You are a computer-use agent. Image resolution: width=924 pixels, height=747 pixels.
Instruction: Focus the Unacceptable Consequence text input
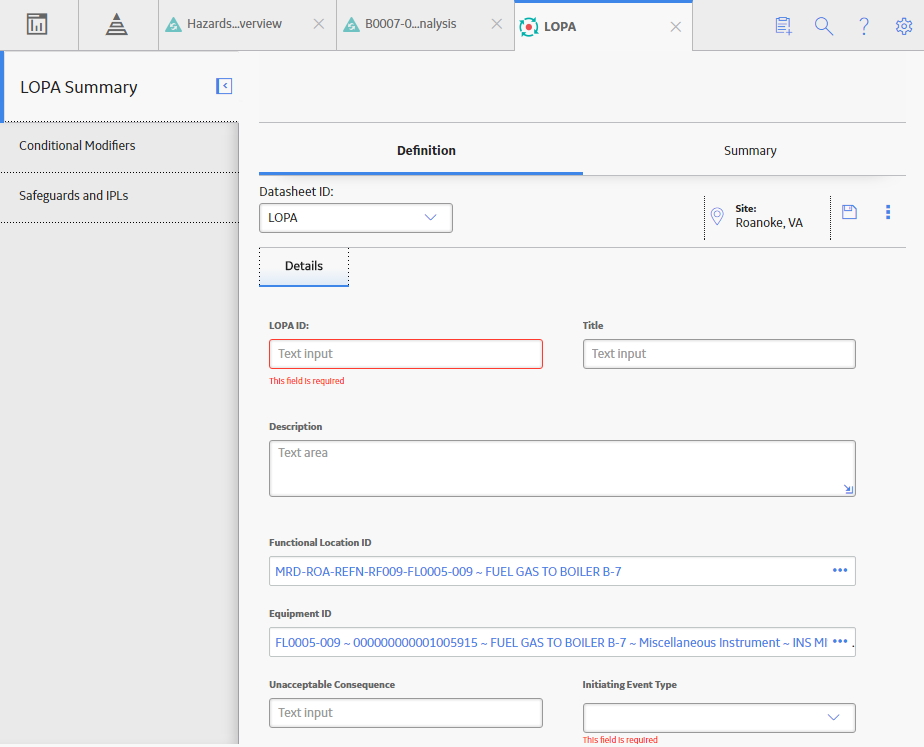(406, 713)
